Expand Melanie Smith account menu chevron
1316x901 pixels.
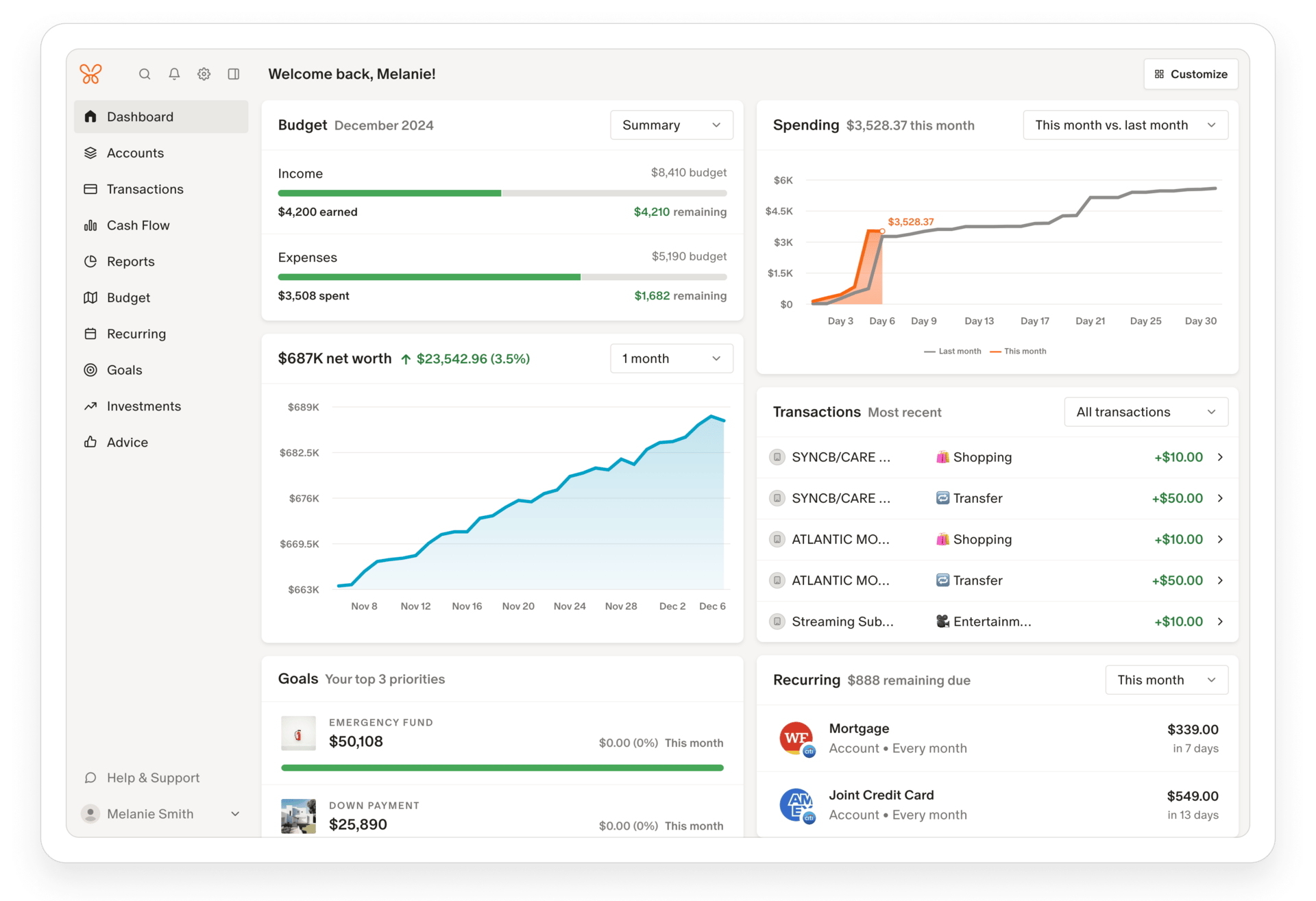235,814
